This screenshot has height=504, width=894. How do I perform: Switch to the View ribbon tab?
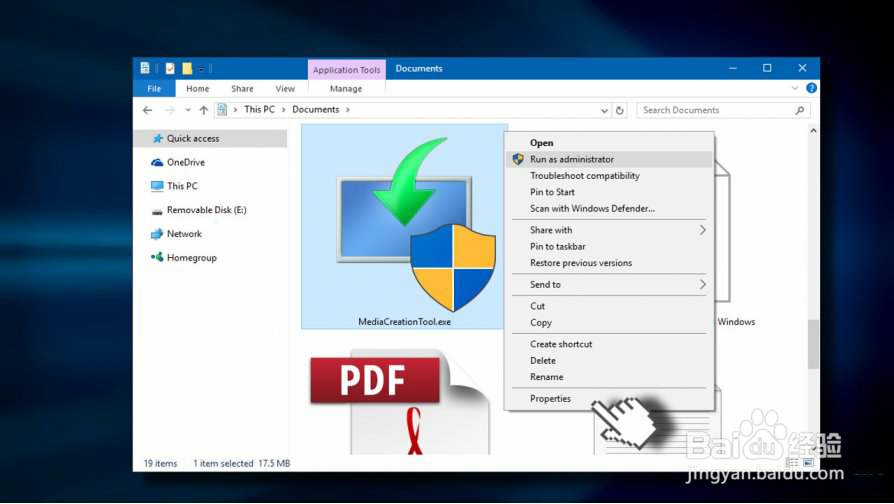click(x=285, y=88)
